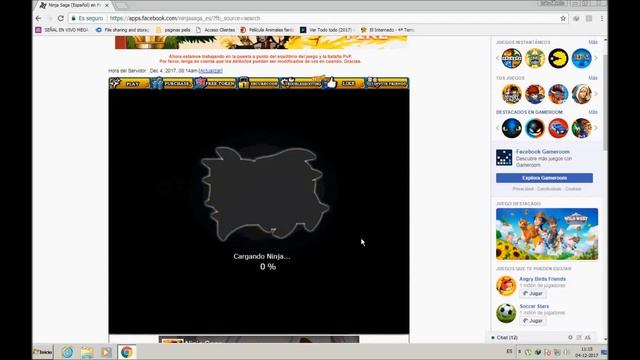Click the Chrome icon in the taskbar
Image resolution: width=640 pixels, height=360 pixels.
point(127,352)
